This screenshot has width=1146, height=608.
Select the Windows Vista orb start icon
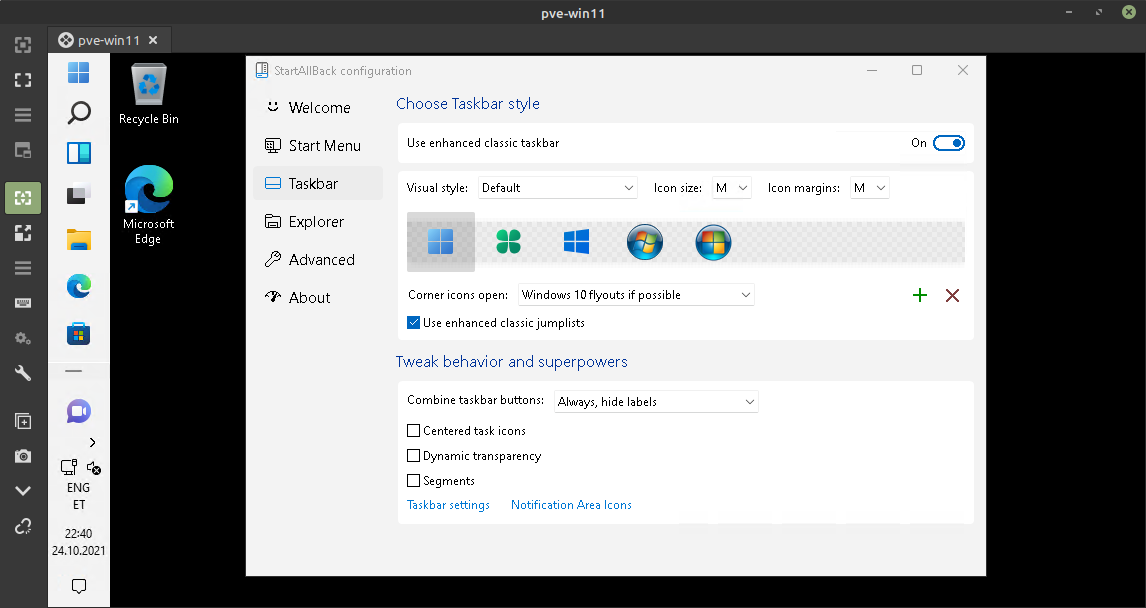(713, 242)
